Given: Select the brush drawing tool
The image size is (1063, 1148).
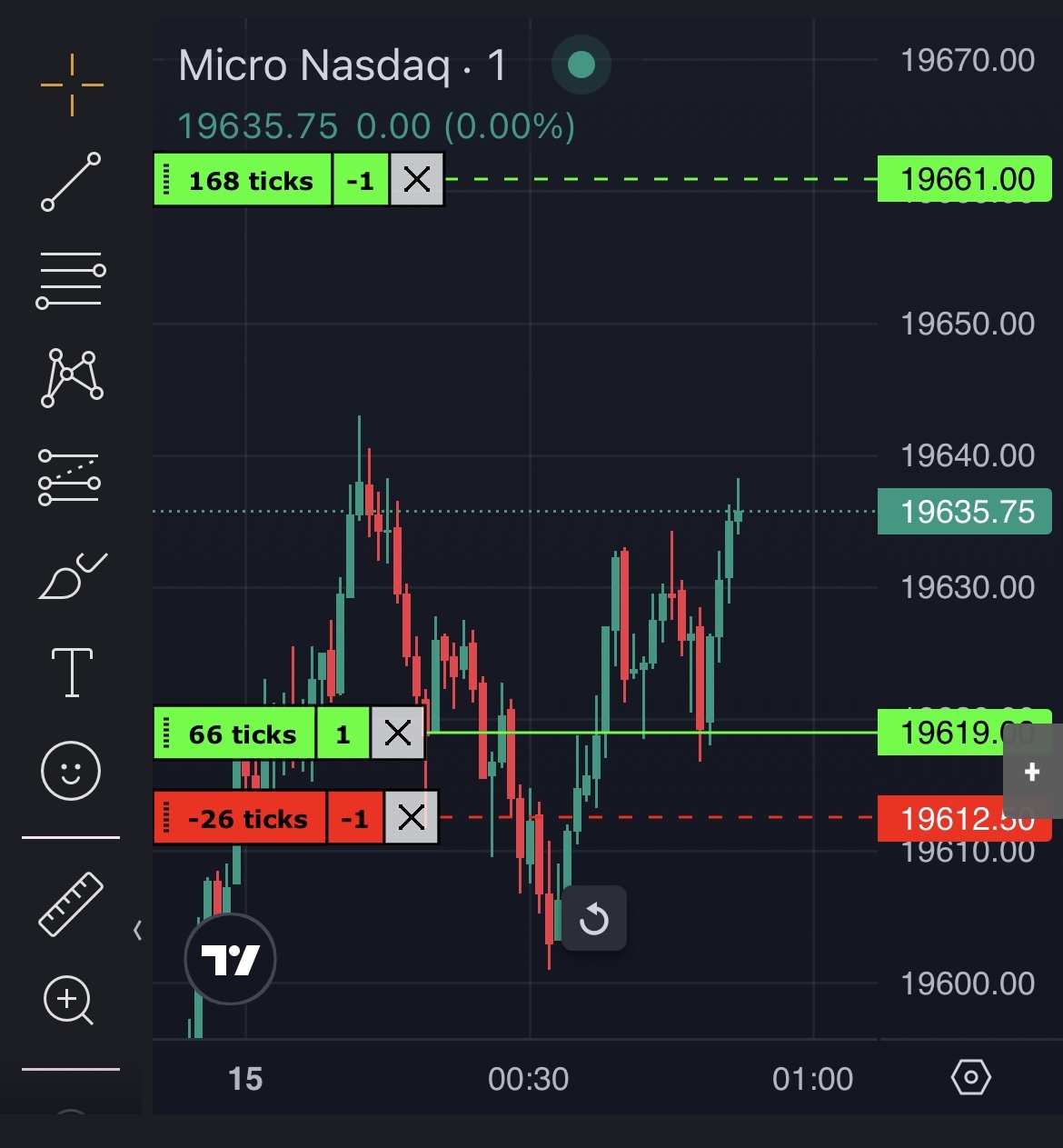Looking at the screenshot, I should click(x=73, y=575).
